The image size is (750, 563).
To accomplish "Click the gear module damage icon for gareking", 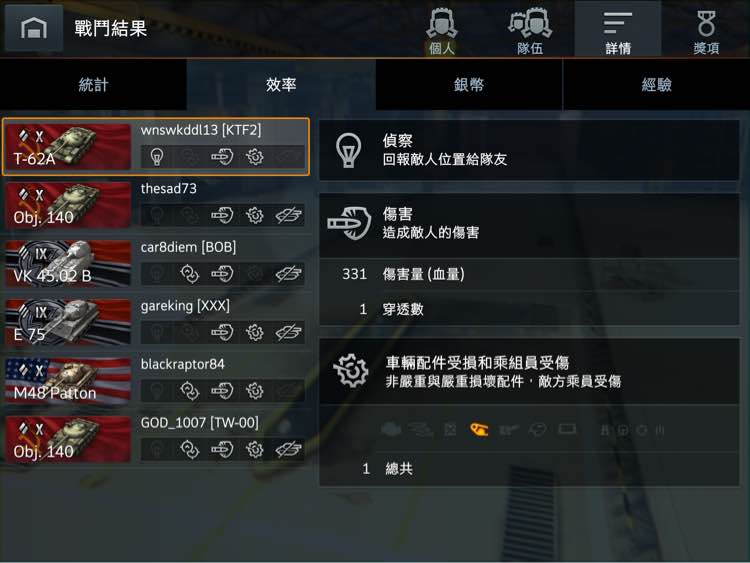I will pos(254,332).
